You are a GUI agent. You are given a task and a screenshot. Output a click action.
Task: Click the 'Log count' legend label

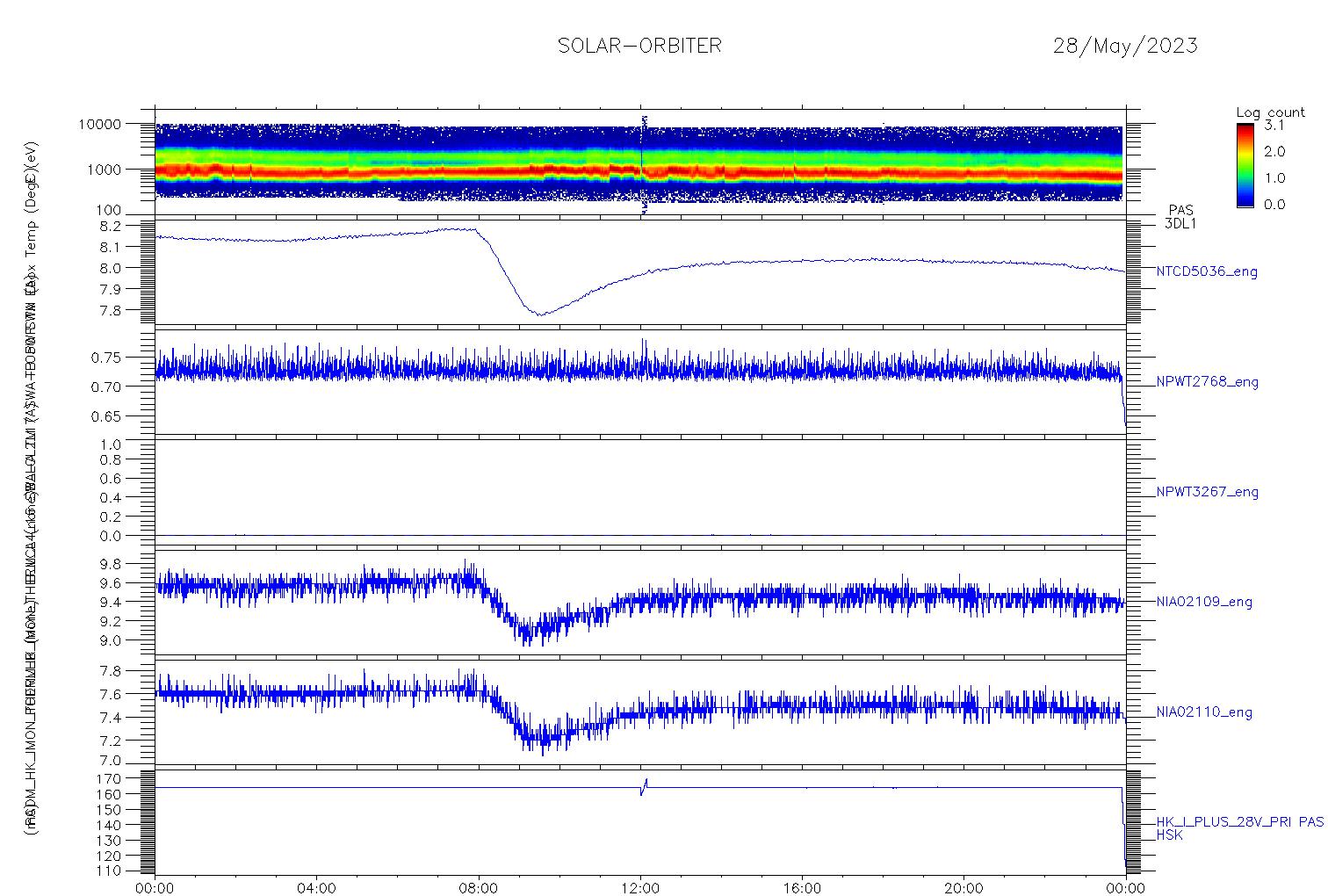point(1271,112)
